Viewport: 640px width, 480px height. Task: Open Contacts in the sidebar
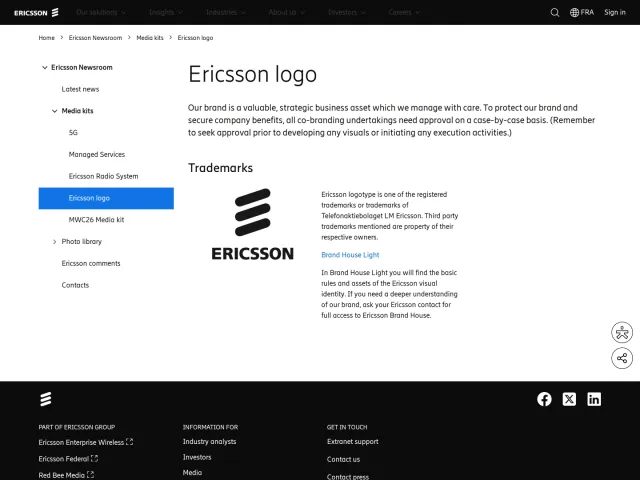pyautogui.click(x=75, y=285)
